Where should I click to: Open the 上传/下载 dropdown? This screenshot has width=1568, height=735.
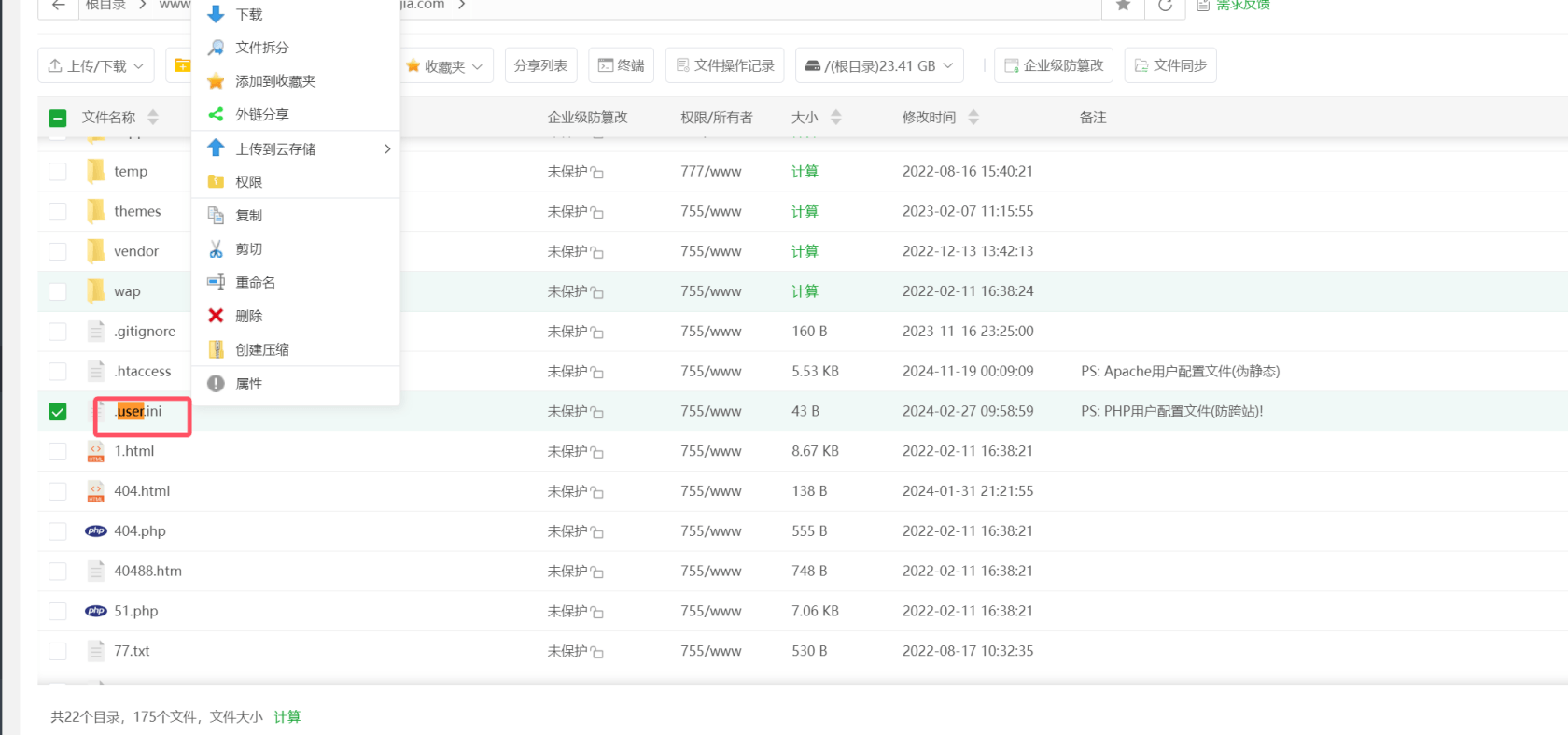[x=96, y=65]
